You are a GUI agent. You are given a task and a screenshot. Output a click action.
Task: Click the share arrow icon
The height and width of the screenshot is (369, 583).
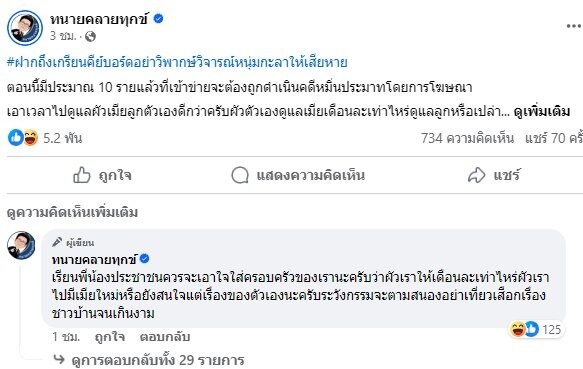click(476, 175)
